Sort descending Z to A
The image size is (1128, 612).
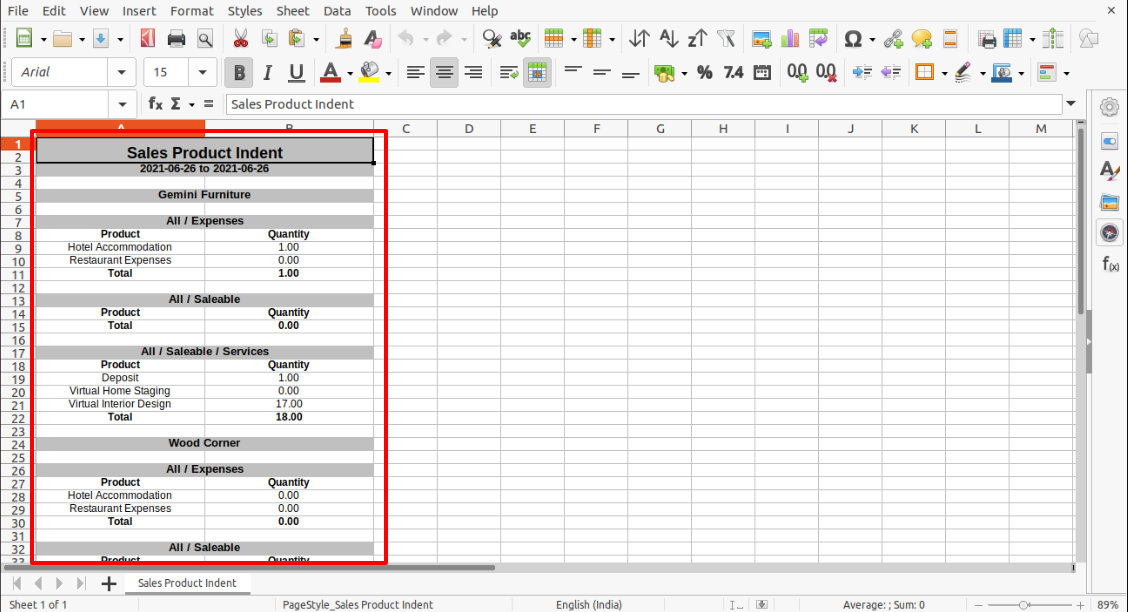coord(697,38)
